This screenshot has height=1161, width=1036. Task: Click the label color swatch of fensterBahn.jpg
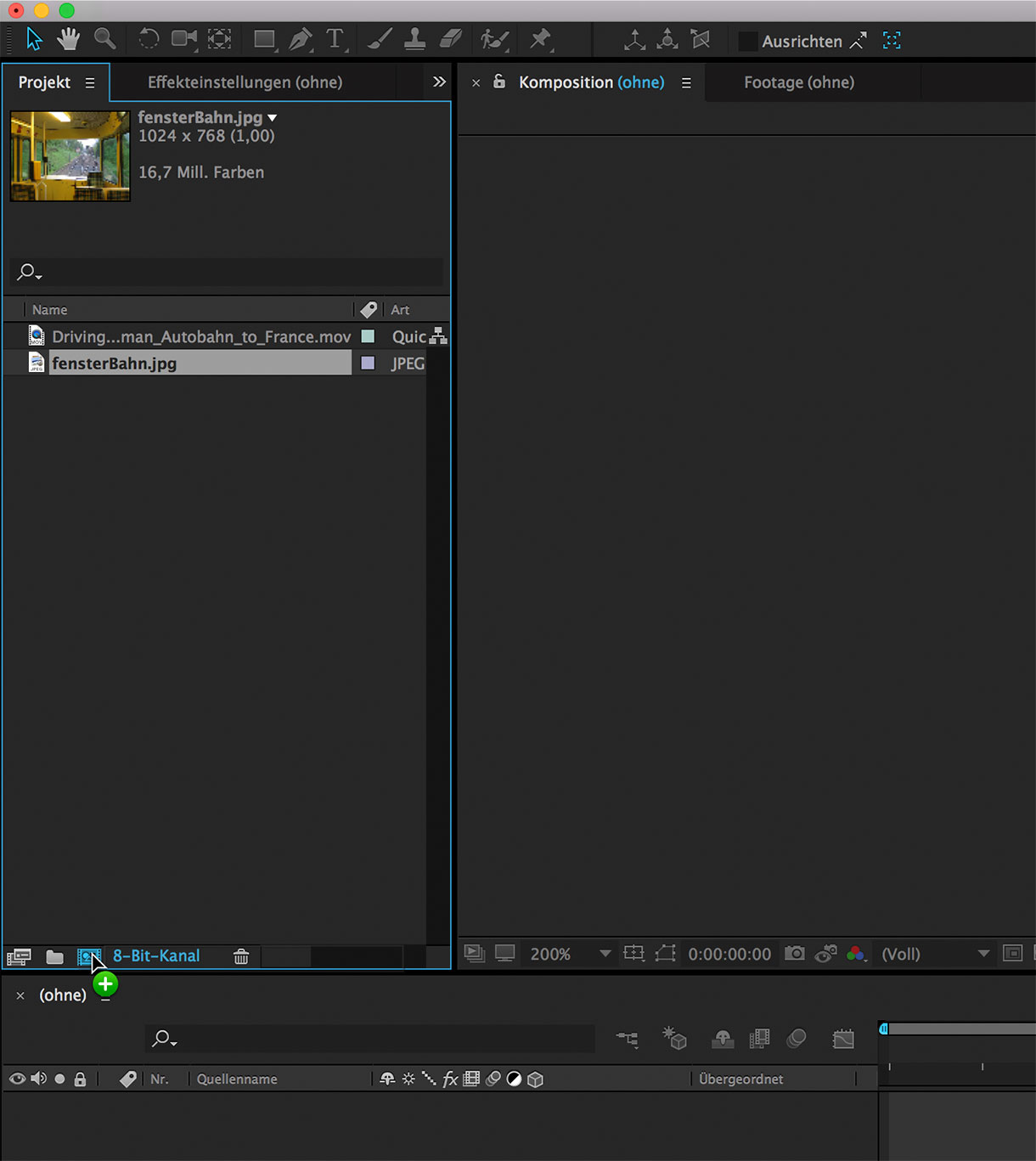[368, 364]
